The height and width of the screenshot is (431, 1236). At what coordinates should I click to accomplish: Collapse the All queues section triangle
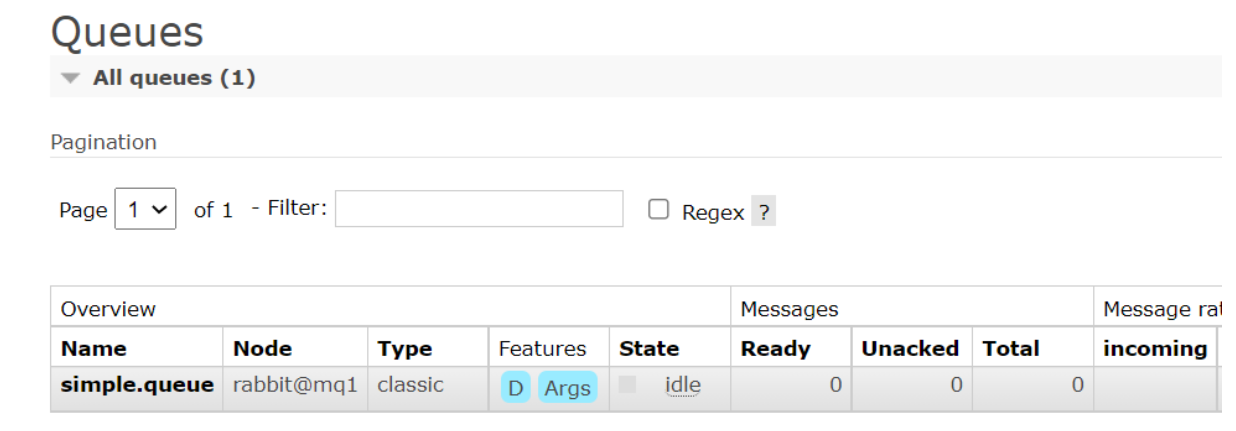pyautogui.click(x=69, y=78)
